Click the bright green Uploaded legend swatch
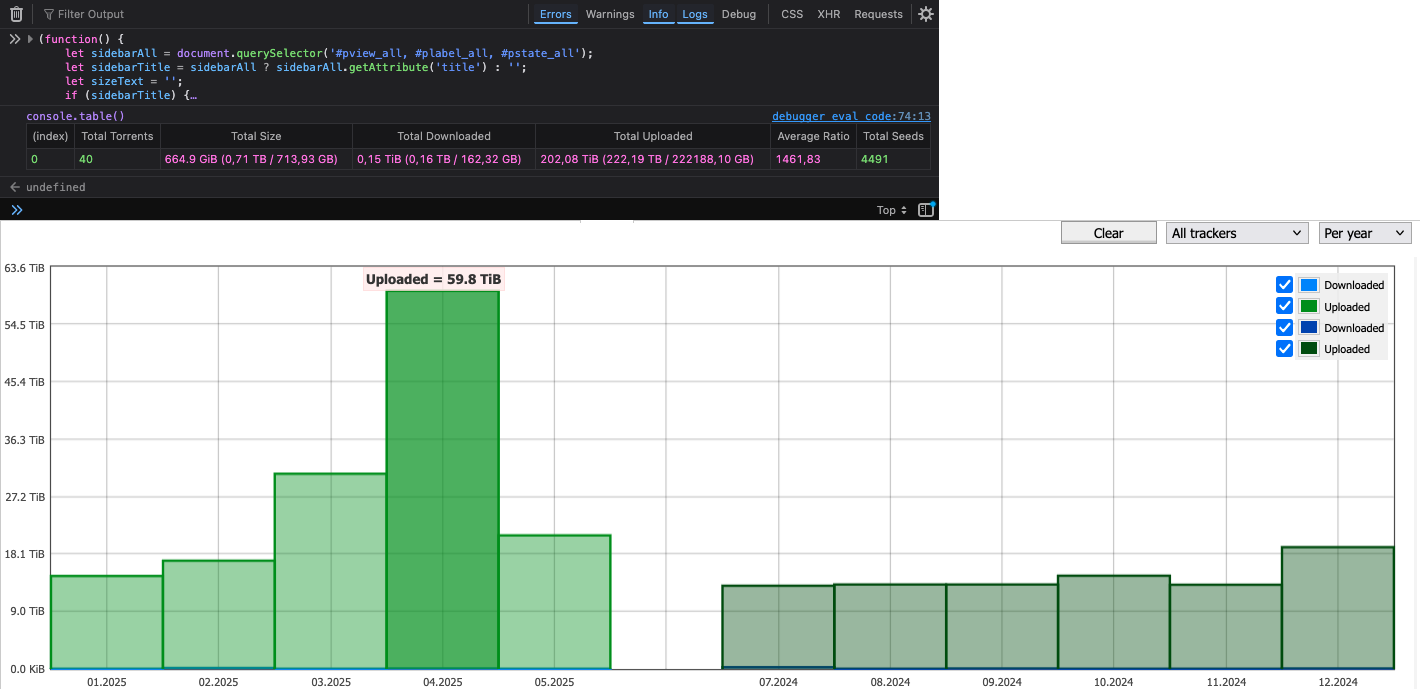 click(1309, 306)
